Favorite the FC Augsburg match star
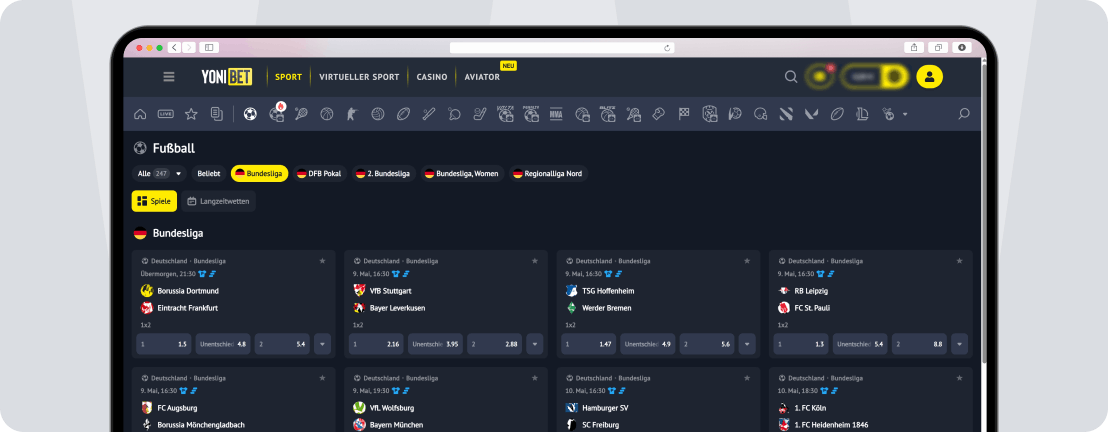Viewport: 1108px width, 432px height. (x=322, y=378)
